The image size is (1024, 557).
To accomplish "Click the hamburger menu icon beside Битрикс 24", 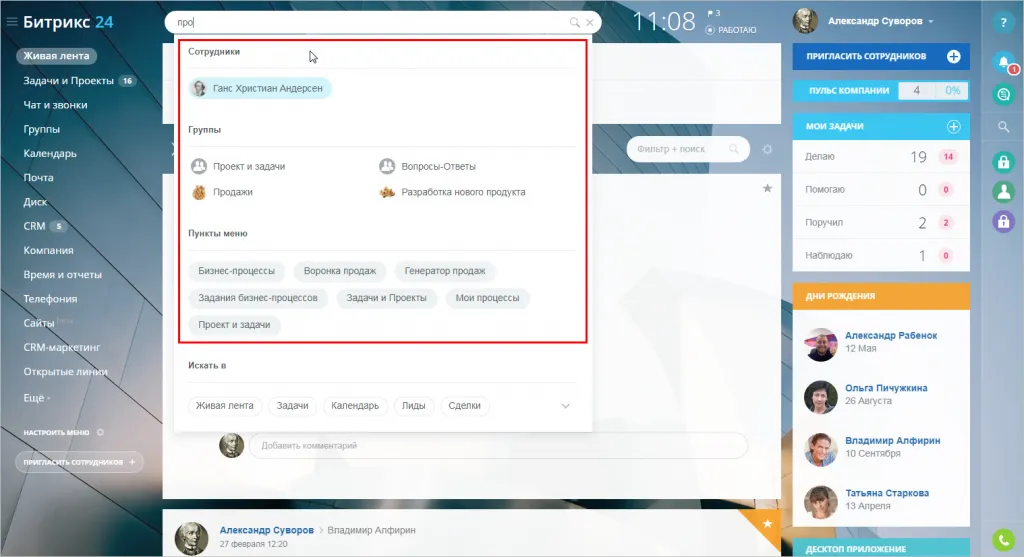I will pos(12,22).
